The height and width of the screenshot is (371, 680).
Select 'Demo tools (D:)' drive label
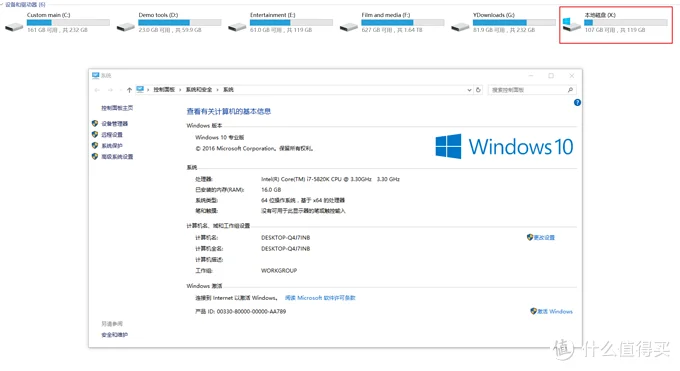tap(158, 15)
